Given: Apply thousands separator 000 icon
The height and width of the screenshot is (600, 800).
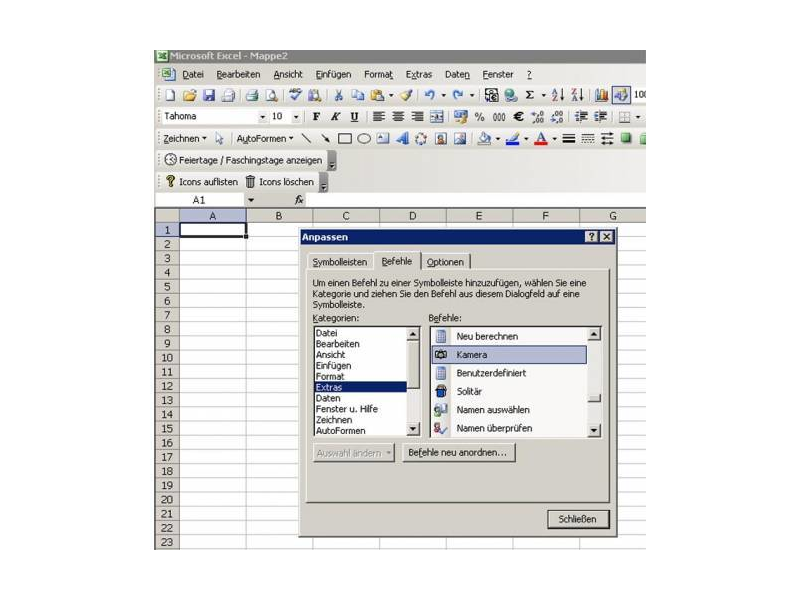Looking at the screenshot, I should (499, 117).
